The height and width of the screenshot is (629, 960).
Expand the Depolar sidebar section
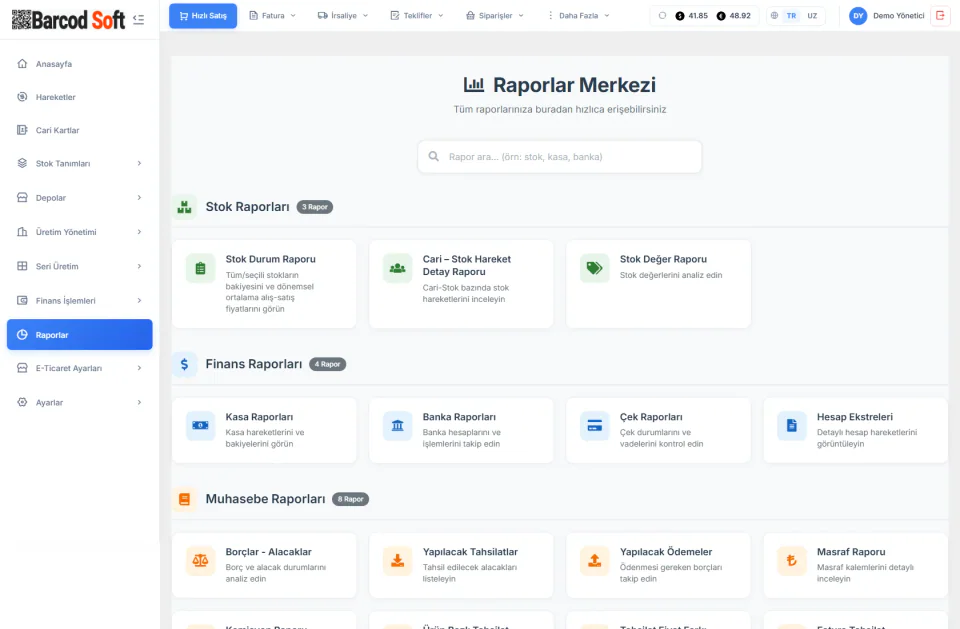click(80, 198)
